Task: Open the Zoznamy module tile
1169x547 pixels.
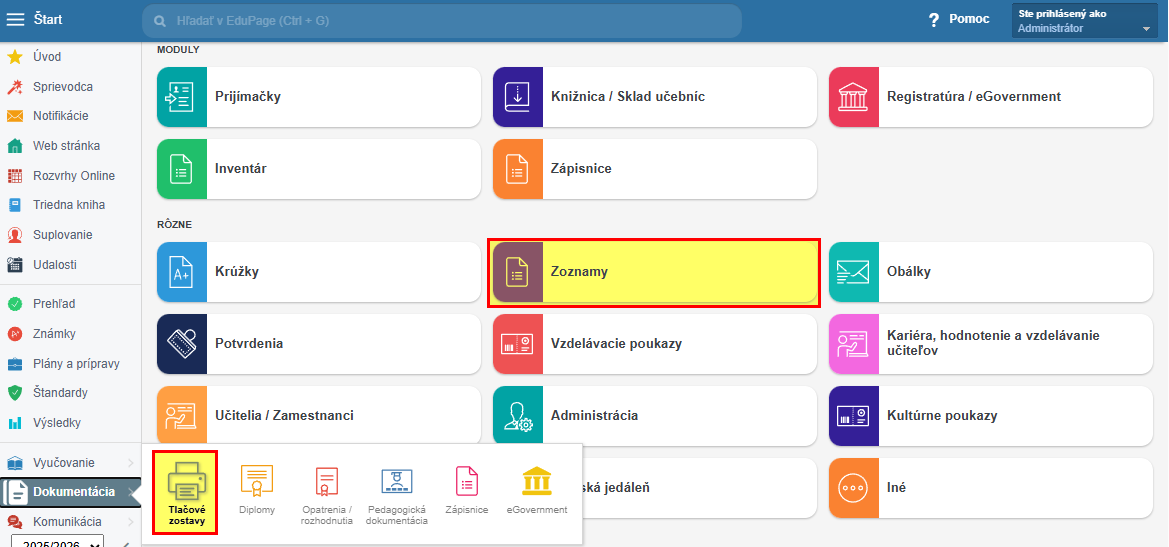Action: point(654,272)
